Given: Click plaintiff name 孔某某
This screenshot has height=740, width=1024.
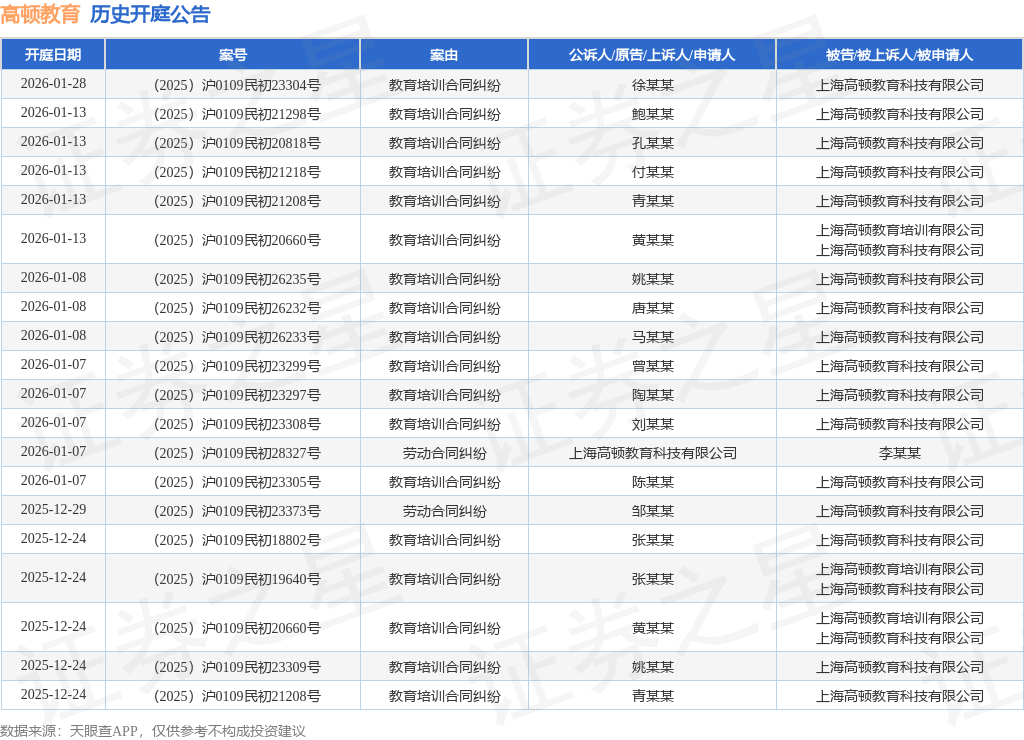Looking at the screenshot, I should point(652,143).
